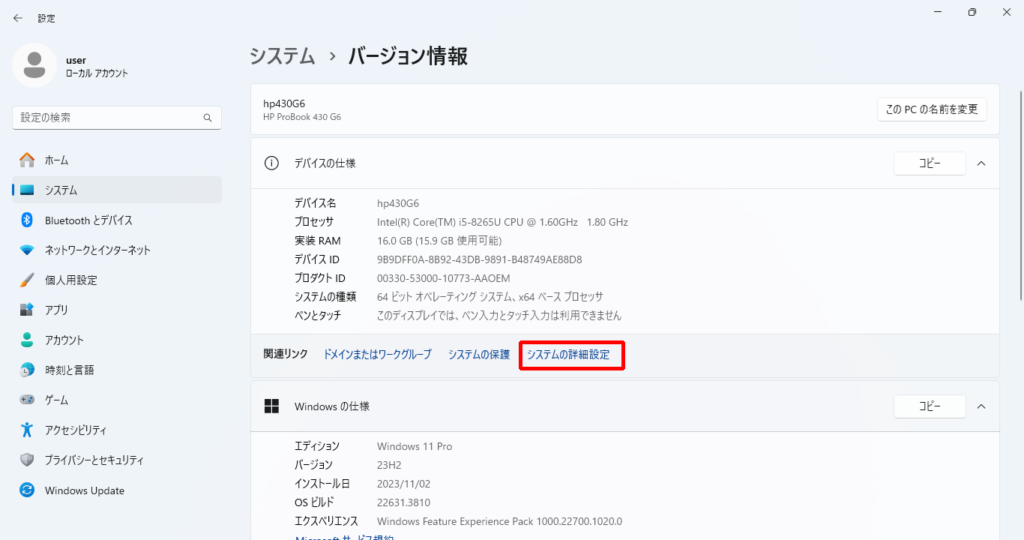Open Bluetooth とデバイス settings

pyautogui.click(x=117, y=220)
